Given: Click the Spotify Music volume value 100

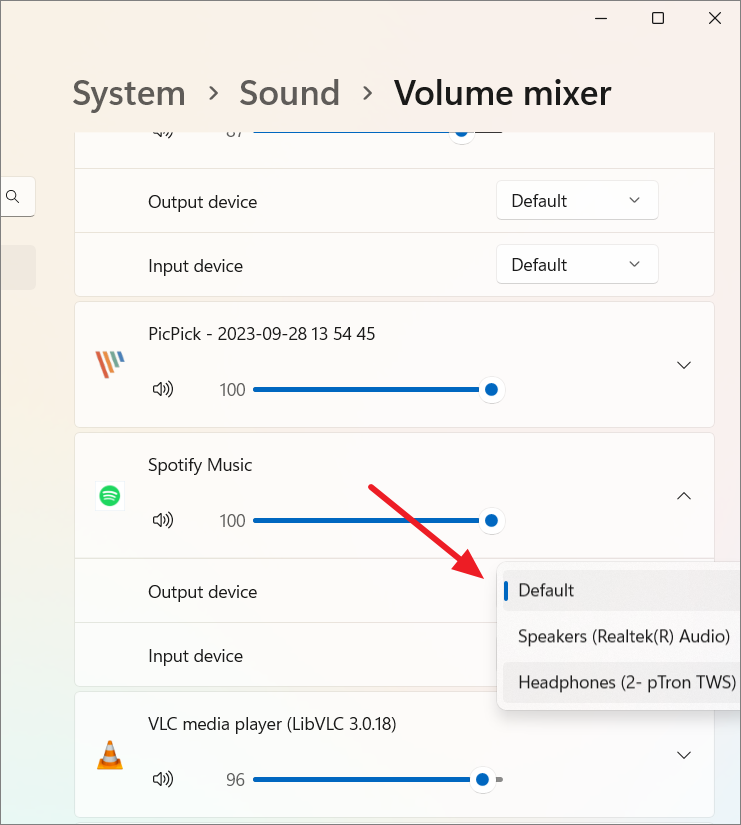Looking at the screenshot, I should click(x=232, y=520).
